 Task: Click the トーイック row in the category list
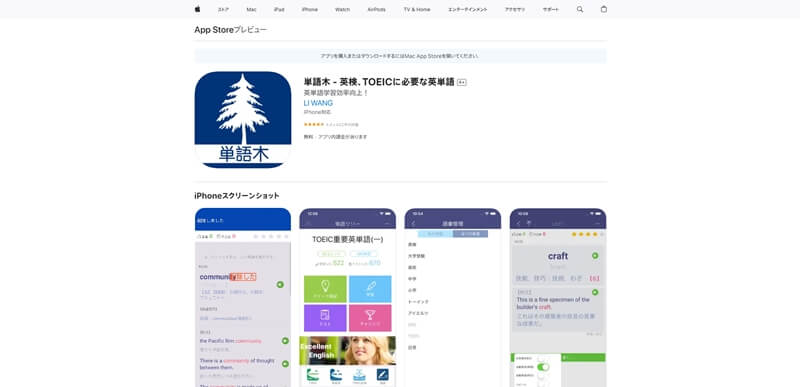[x=418, y=302]
